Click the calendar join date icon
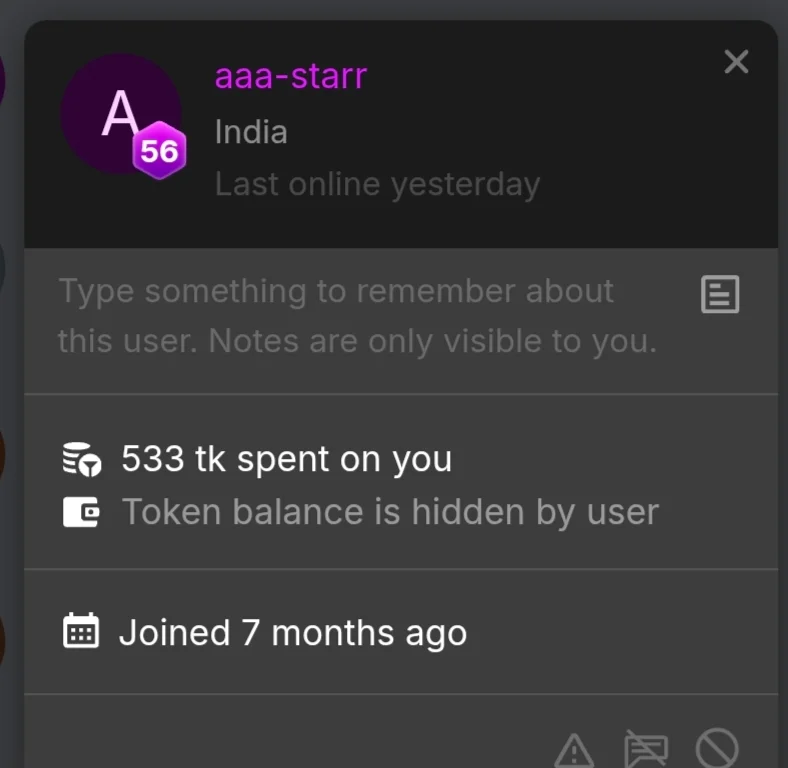 pyautogui.click(x=81, y=631)
